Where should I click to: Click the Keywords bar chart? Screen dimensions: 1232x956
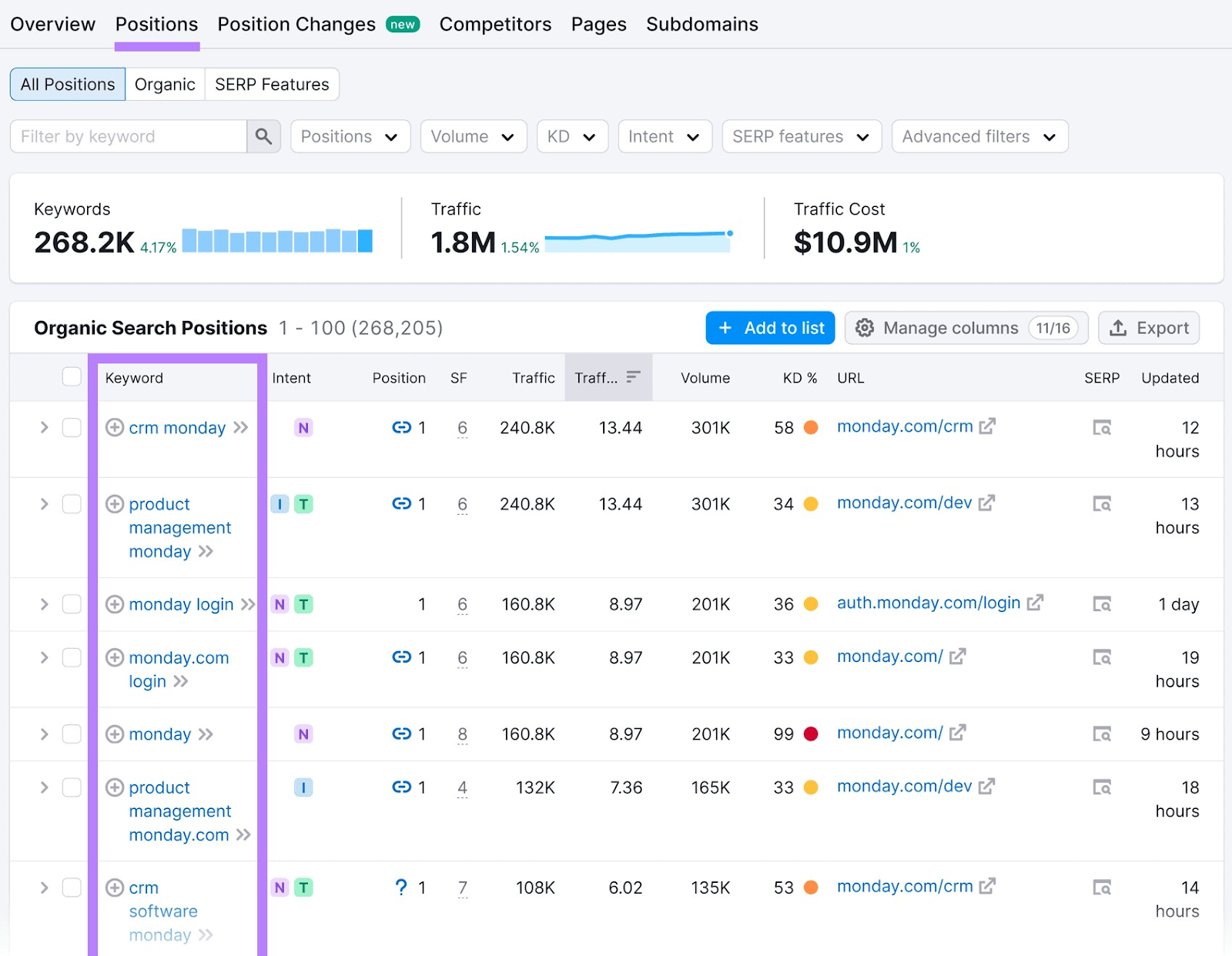(277, 240)
